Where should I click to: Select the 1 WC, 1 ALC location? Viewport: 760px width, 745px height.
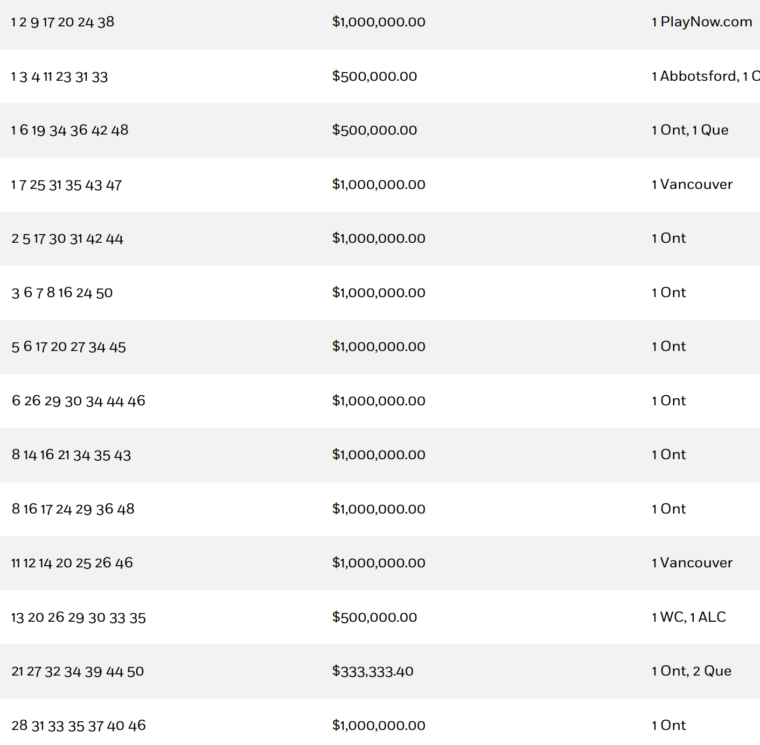coord(689,617)
